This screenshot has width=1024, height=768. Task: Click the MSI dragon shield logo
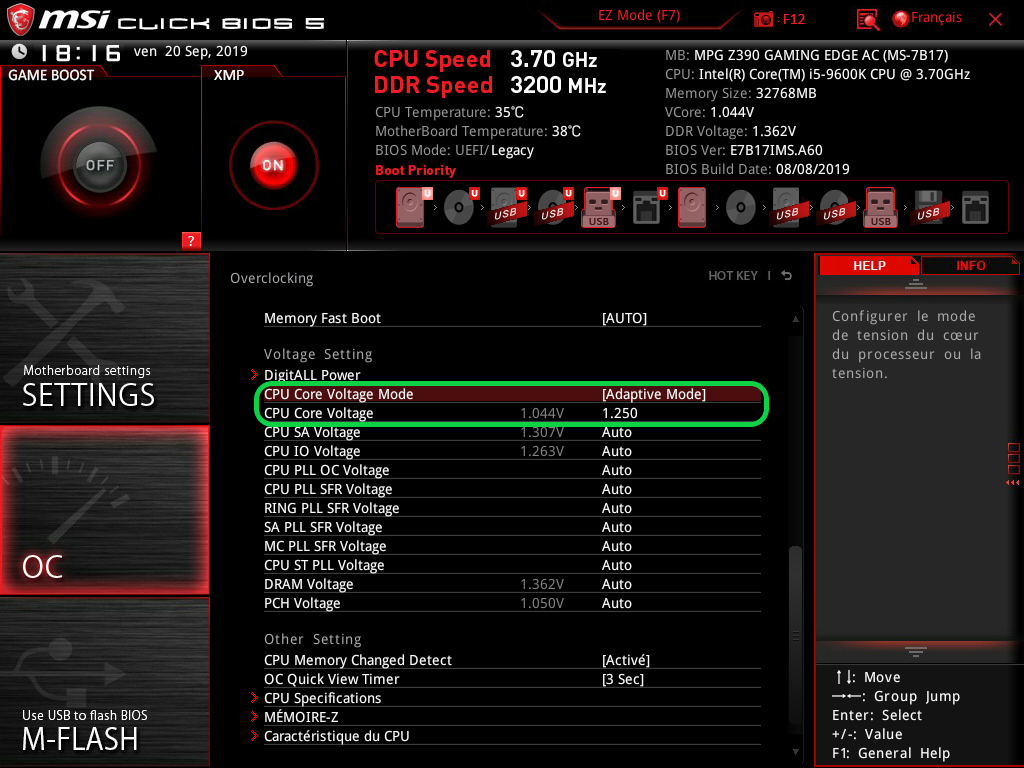(x=20, y=19)
